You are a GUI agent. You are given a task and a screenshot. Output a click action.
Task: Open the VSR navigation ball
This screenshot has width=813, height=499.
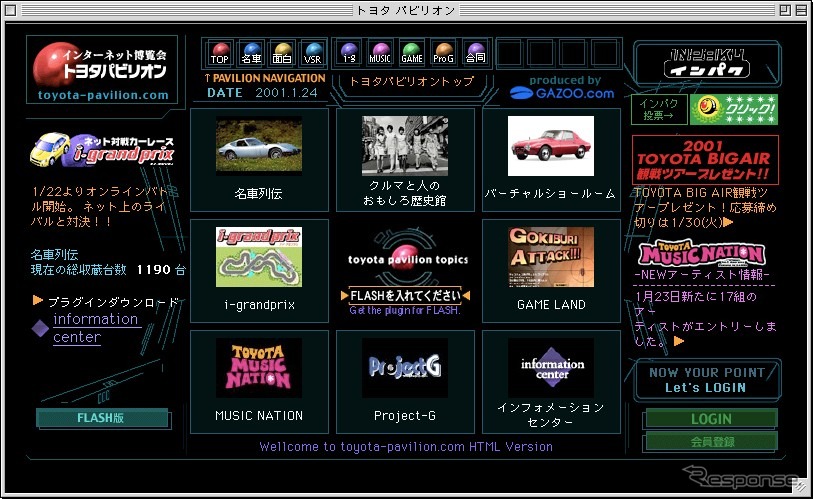(x=313, y=53)
